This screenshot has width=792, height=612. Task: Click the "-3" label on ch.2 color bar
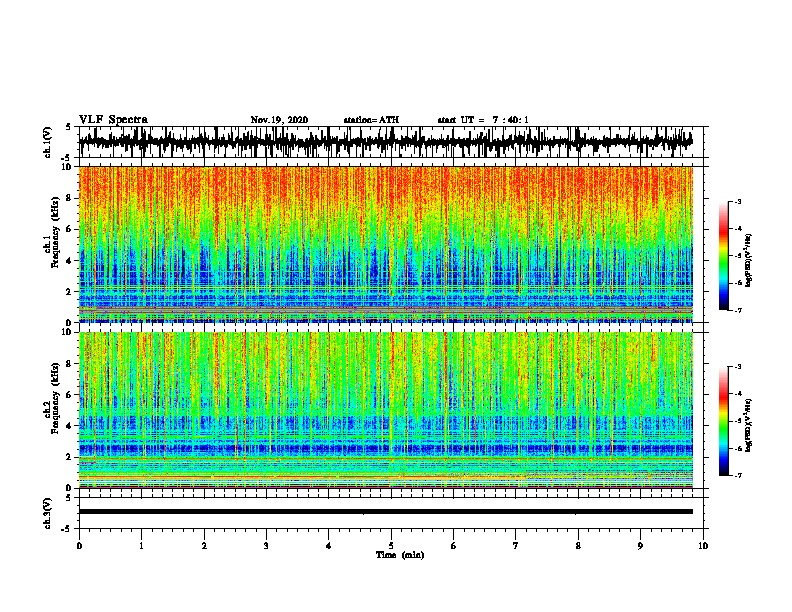pyautogui.click(x=737, y=366)
